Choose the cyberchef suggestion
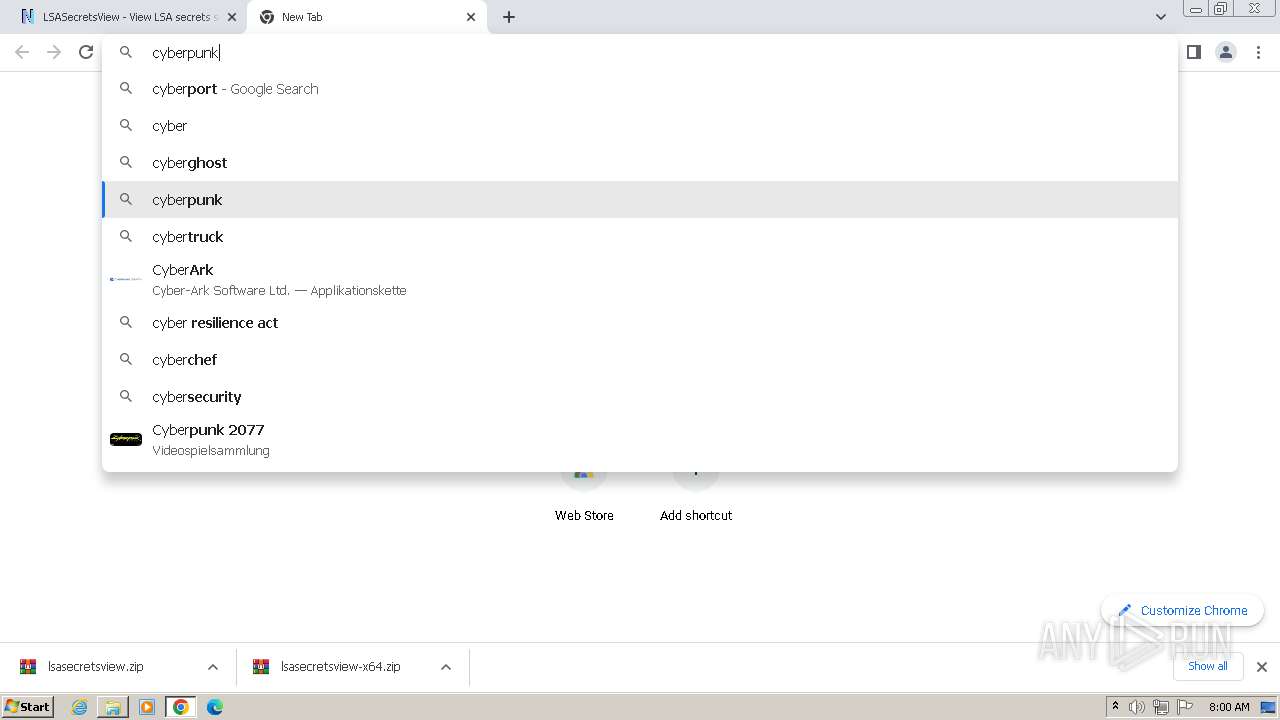 [x=640, y=360]
